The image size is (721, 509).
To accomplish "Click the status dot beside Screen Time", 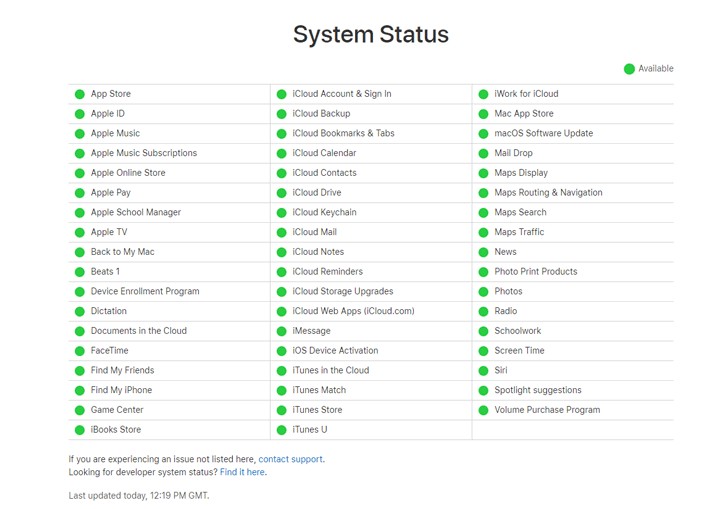I will [x=483, y=351].
